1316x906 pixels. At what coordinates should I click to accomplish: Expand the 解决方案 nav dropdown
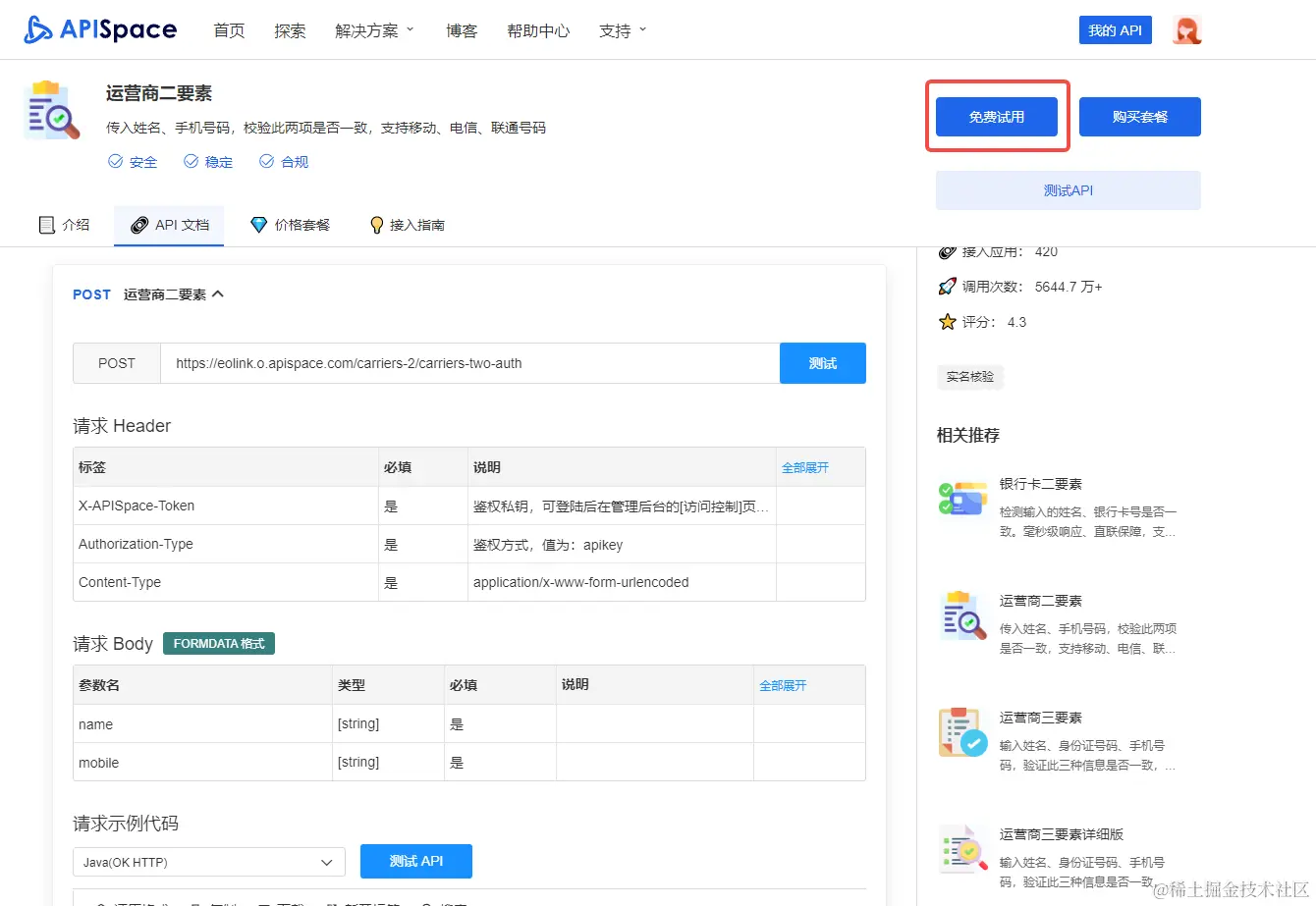point(374,30)
